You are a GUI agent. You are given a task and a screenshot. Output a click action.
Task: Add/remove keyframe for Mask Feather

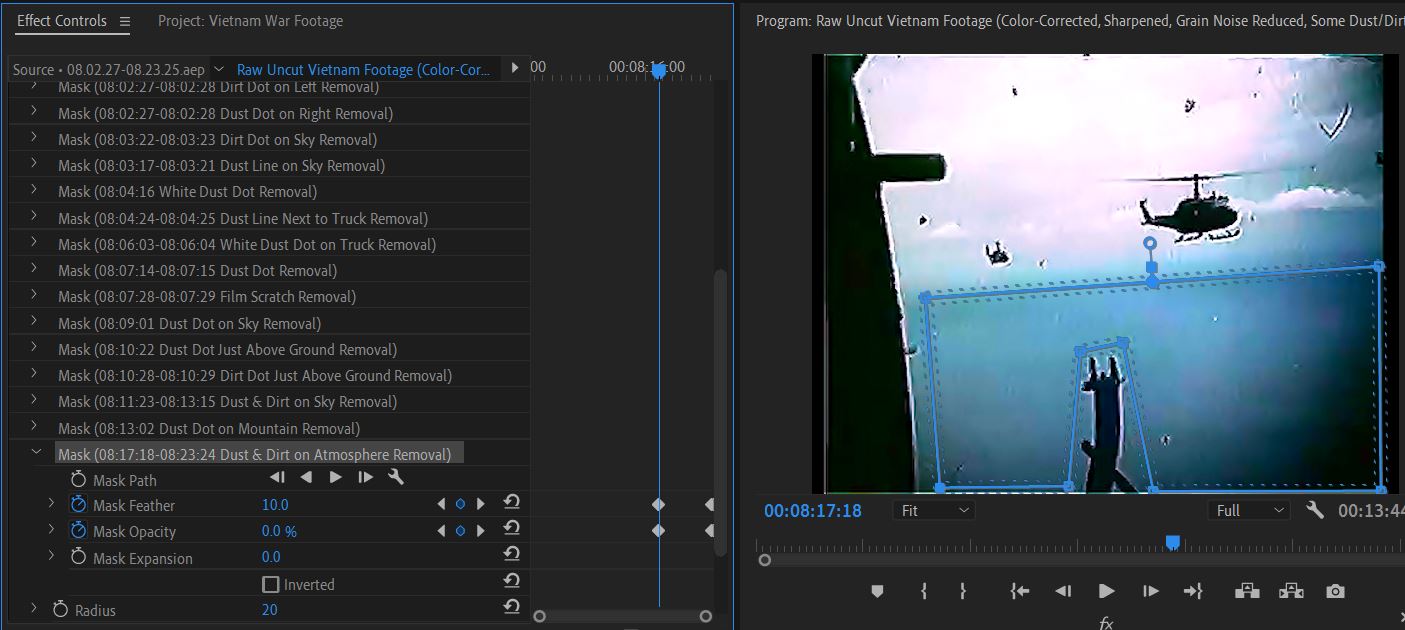(x=461, y=504)
